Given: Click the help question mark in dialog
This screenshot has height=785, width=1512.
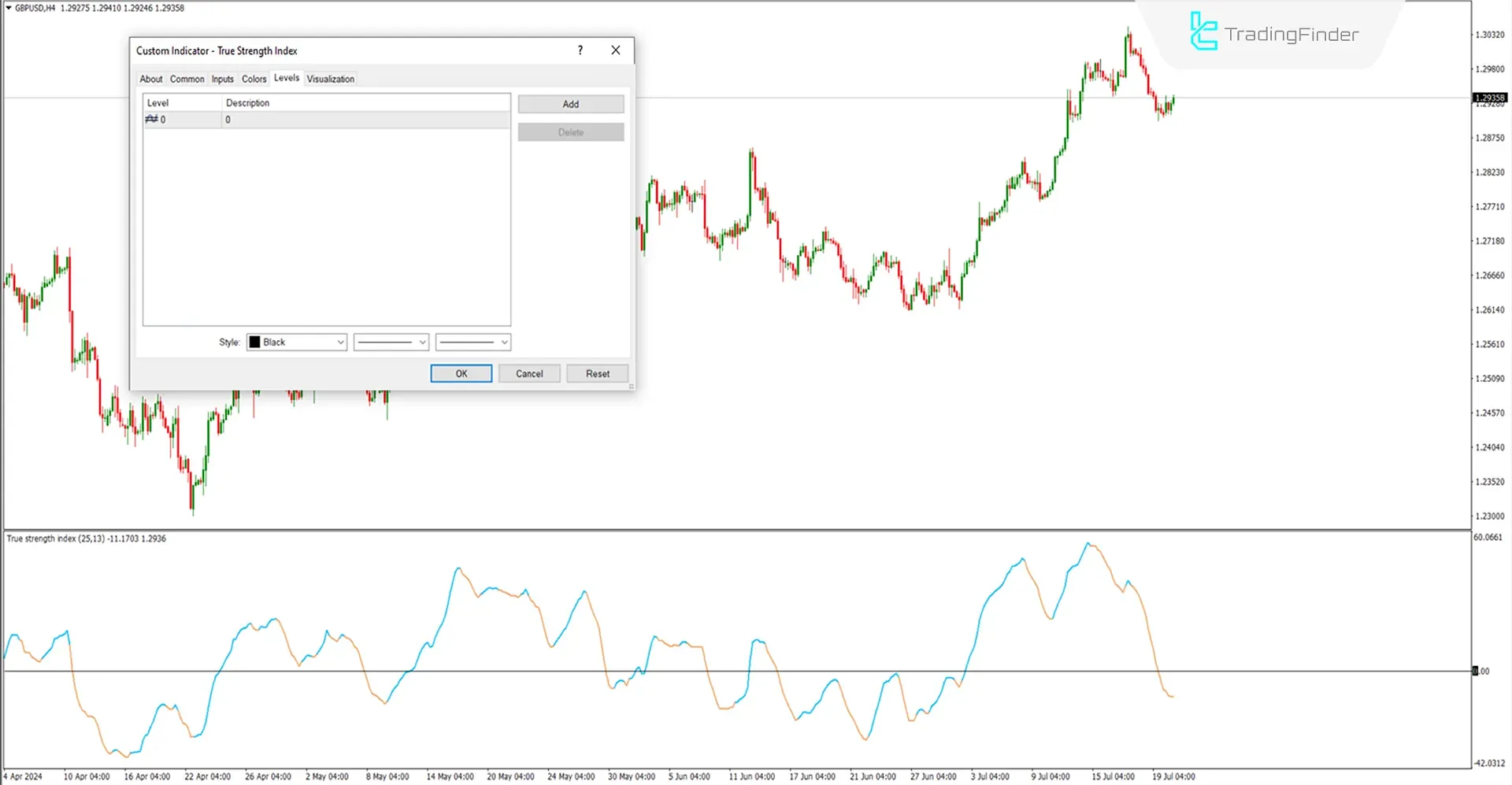Looking at the screenshot, I should [580, 50].
